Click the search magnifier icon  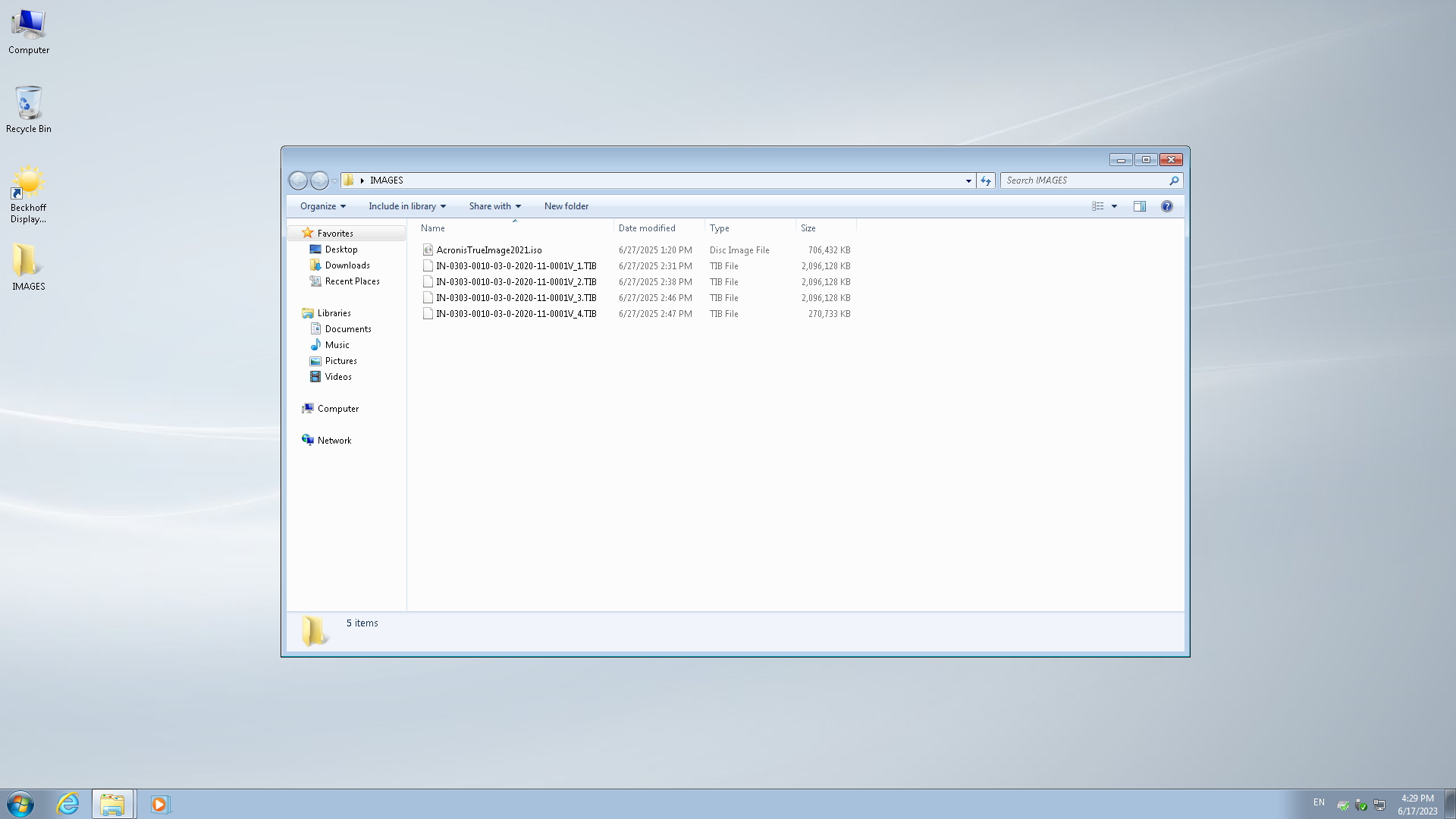1173,180
